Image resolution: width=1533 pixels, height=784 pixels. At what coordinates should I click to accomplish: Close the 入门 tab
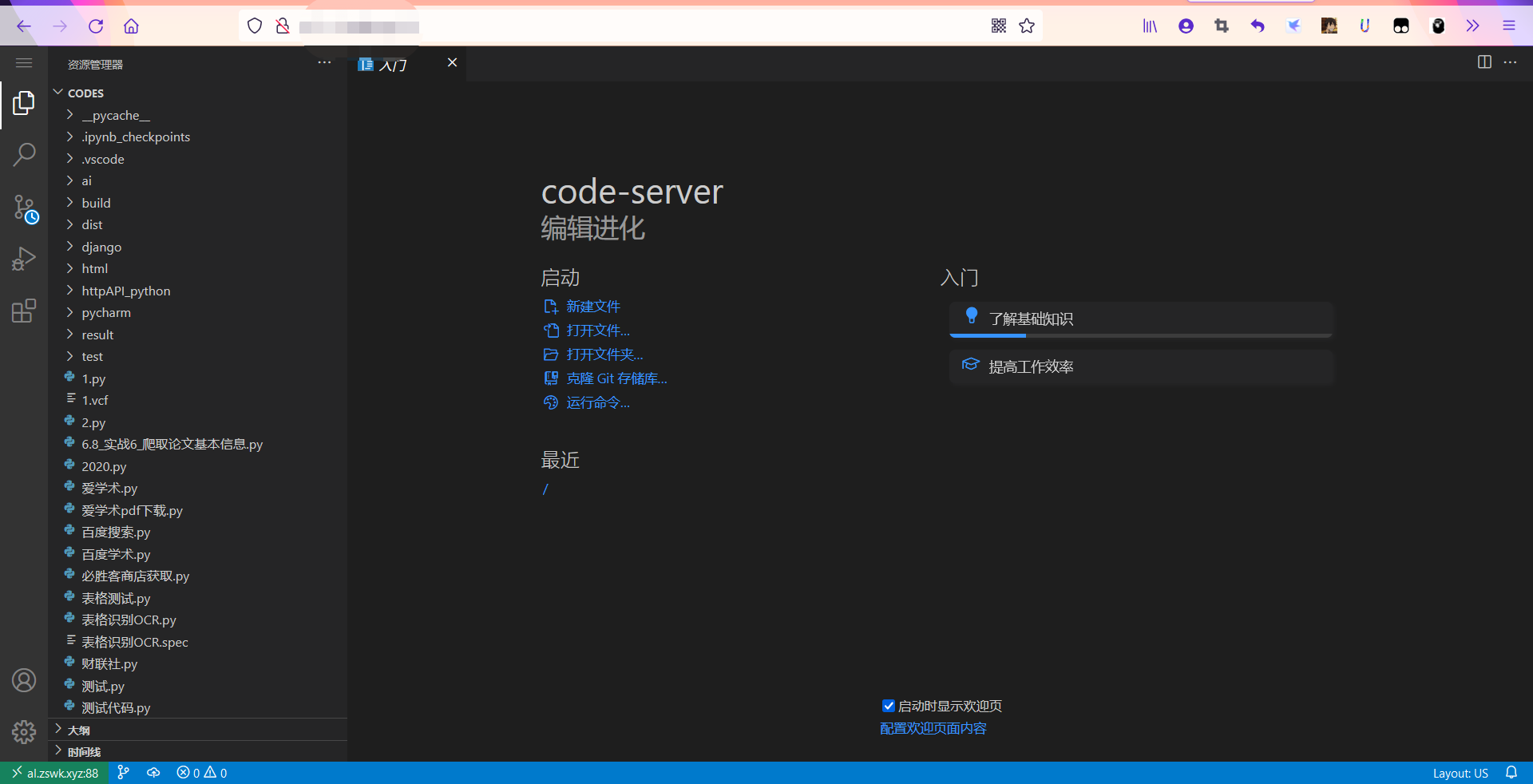[452, 62]
